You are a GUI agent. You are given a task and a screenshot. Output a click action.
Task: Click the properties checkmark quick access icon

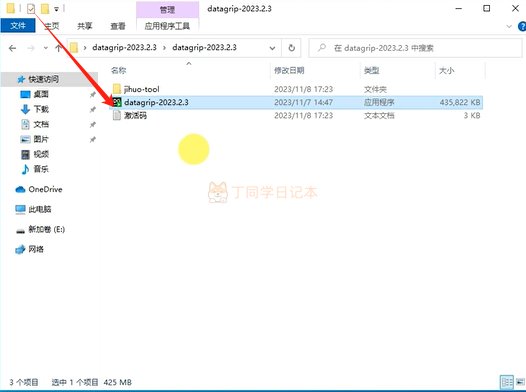(31, 9)
